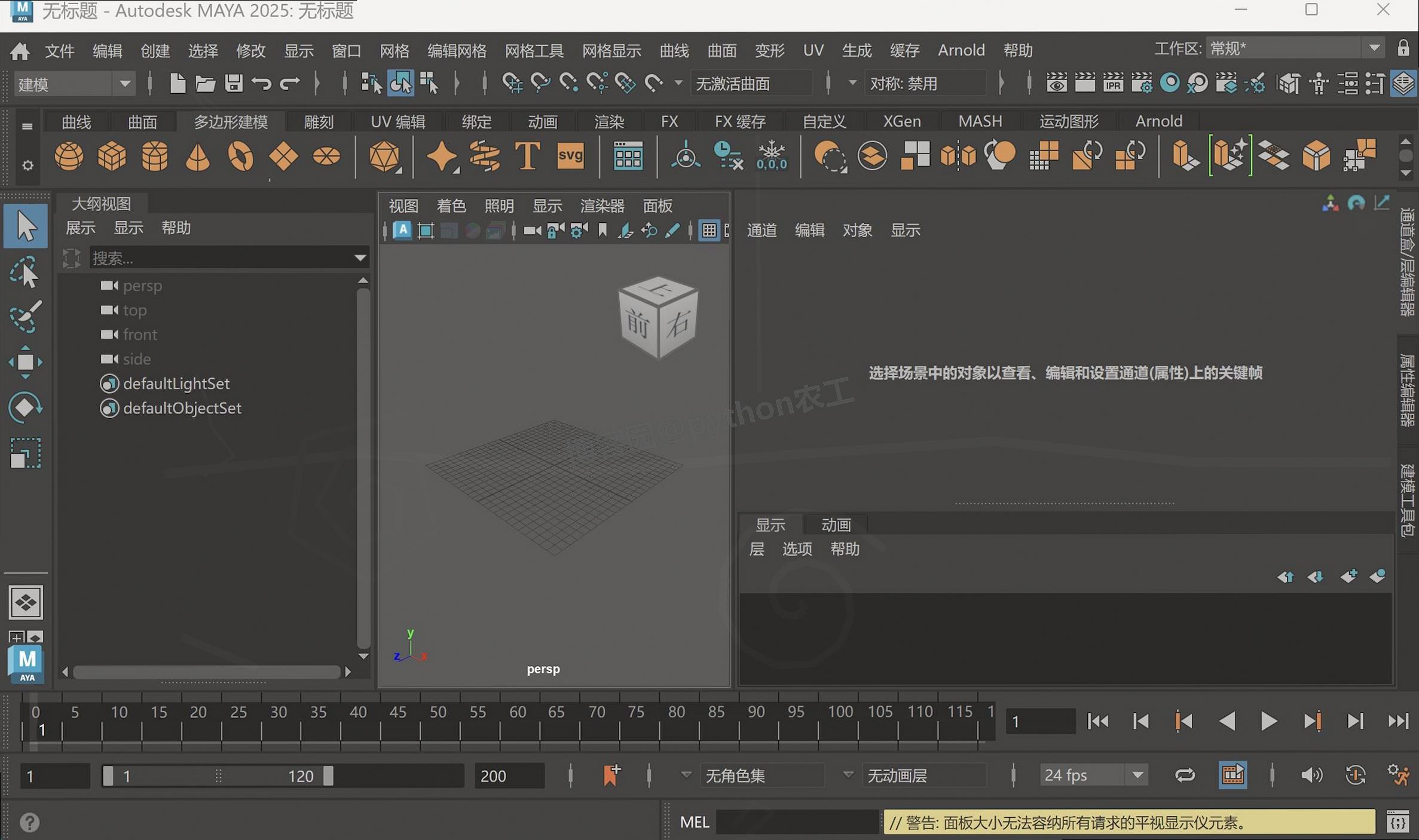Select the Lasso tool in the left toolbox

26,272
